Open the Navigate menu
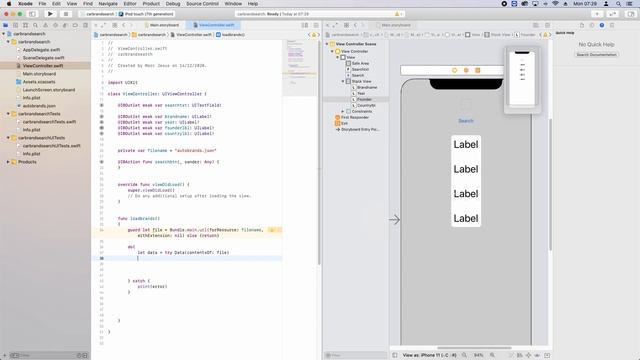This screenshot has height=360, width=640. point(108,4)
